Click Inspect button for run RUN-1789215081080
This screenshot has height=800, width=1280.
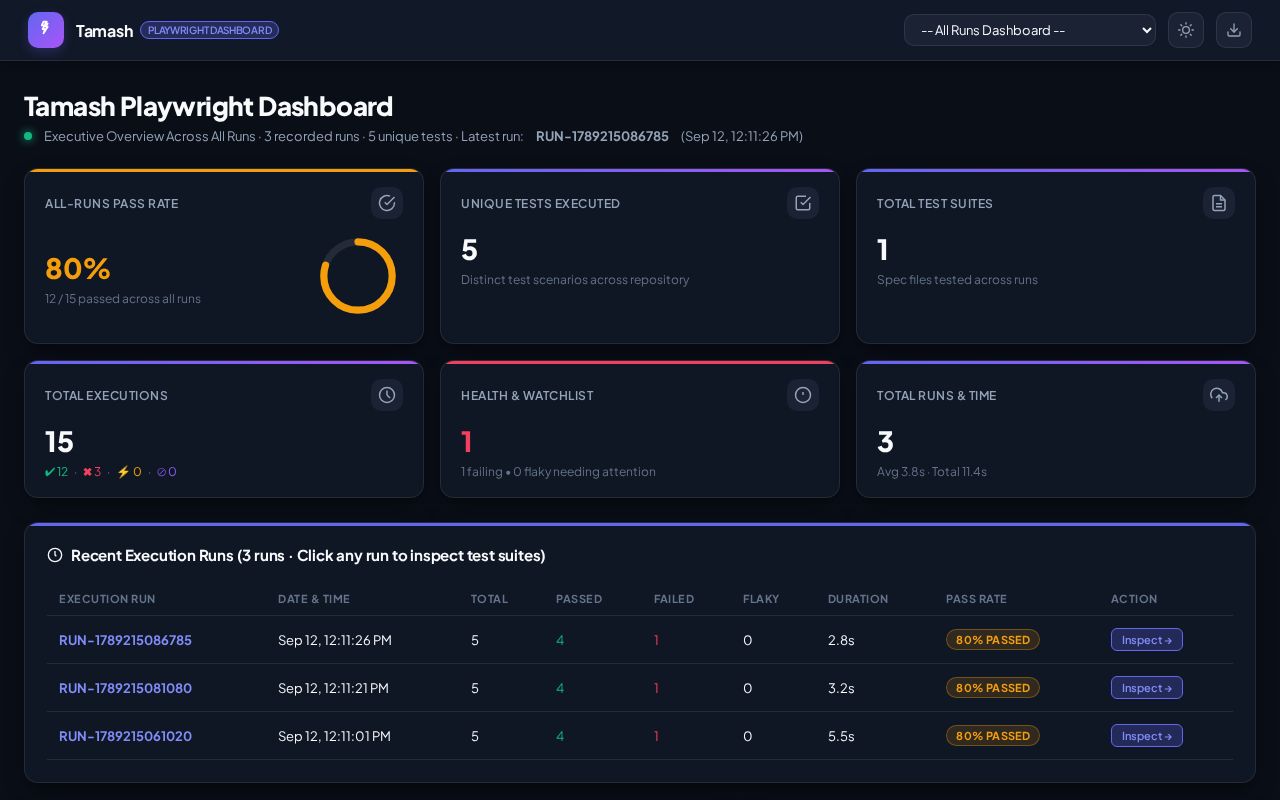tap(1147, 688)
